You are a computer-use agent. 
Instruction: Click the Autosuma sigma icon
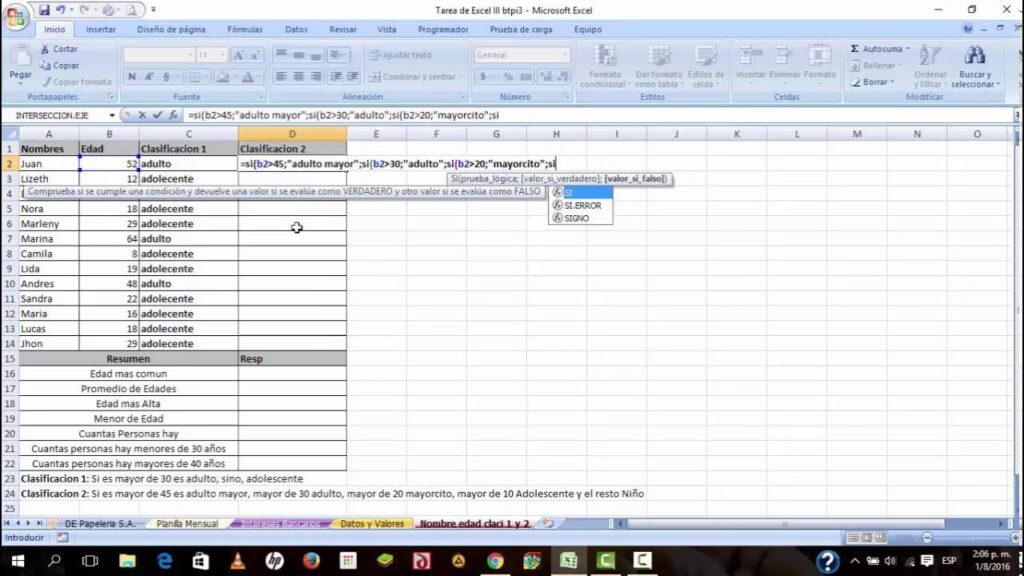click(x=855, y=48)
